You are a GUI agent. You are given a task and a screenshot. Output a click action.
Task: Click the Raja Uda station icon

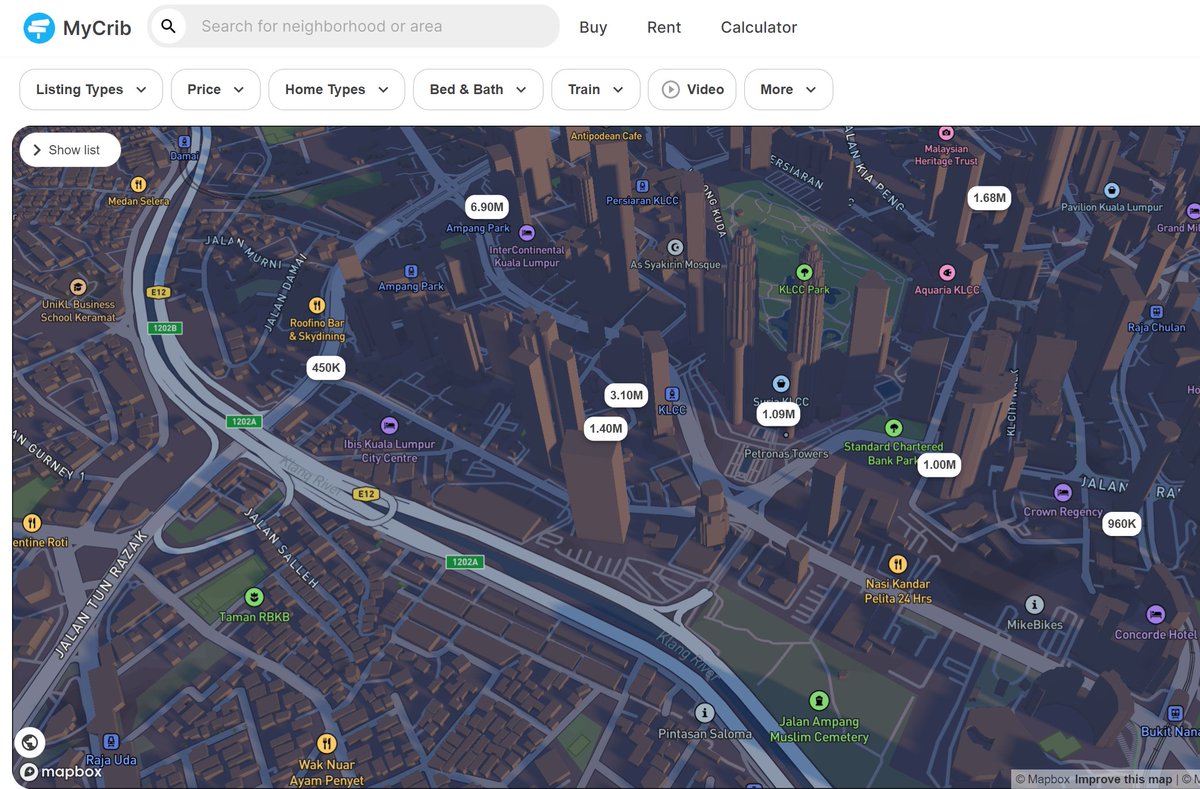tap(111, 741)
